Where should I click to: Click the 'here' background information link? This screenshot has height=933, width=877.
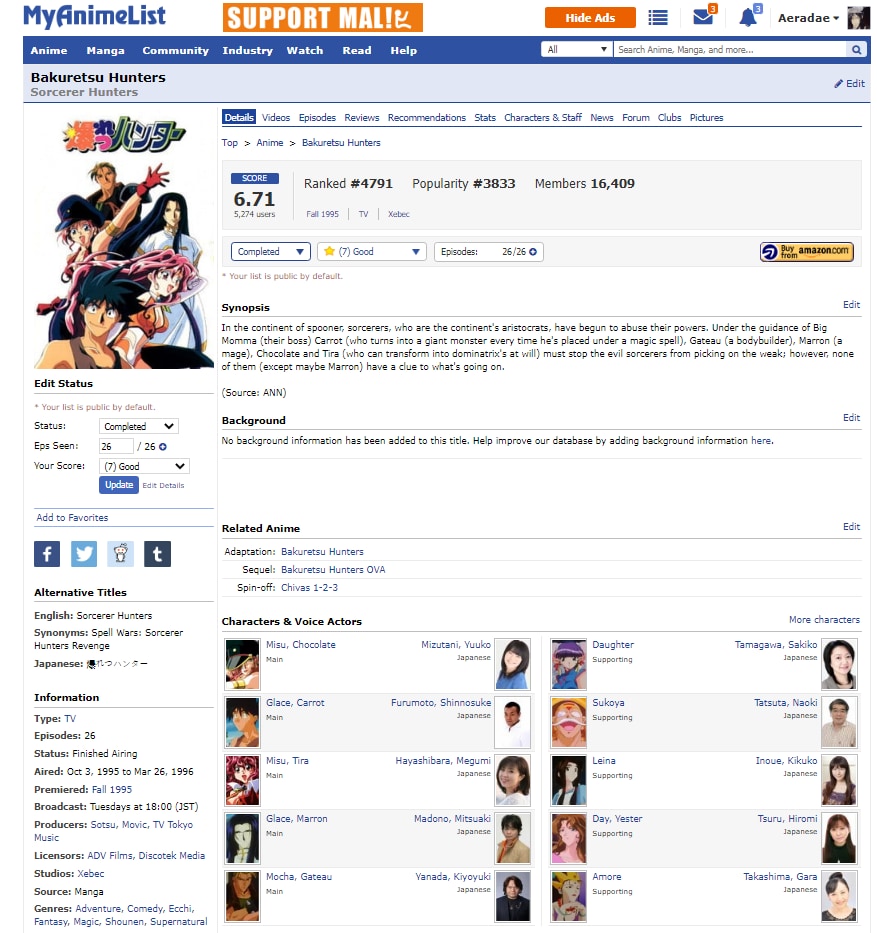[761, 440]
